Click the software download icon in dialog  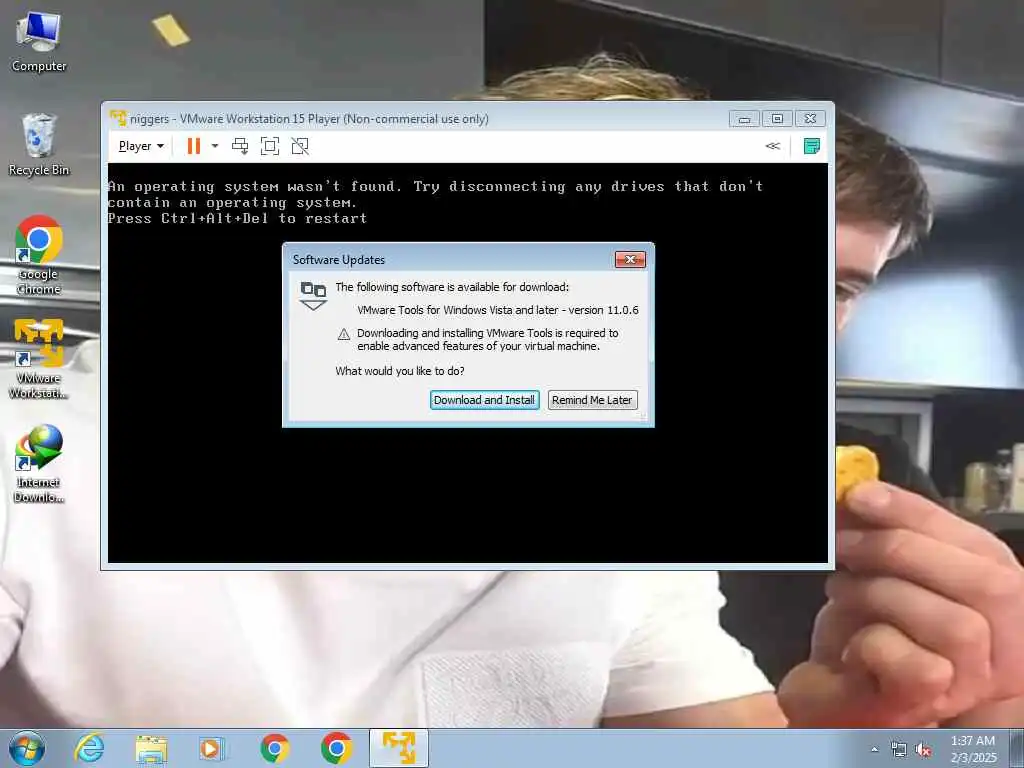coord(313,296)
